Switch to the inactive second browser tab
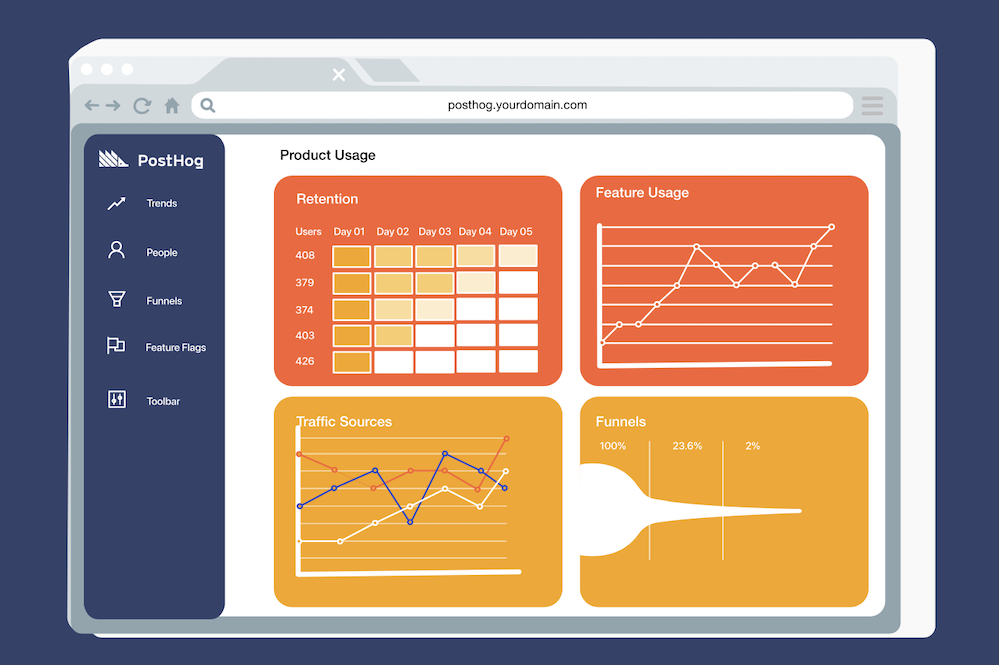The image size is (999, 665). pyautogui.click(x=387, y=70)
